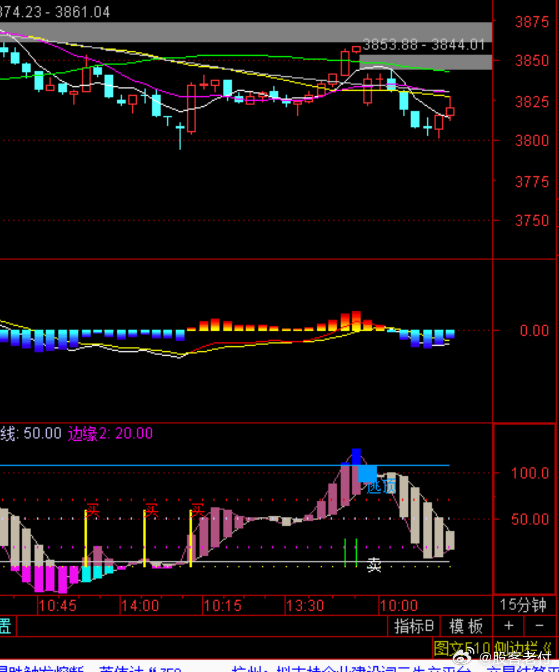Click the 0.00 MACD axis label
The height and width of the screenshot is (672, 559).
[534, 330]
